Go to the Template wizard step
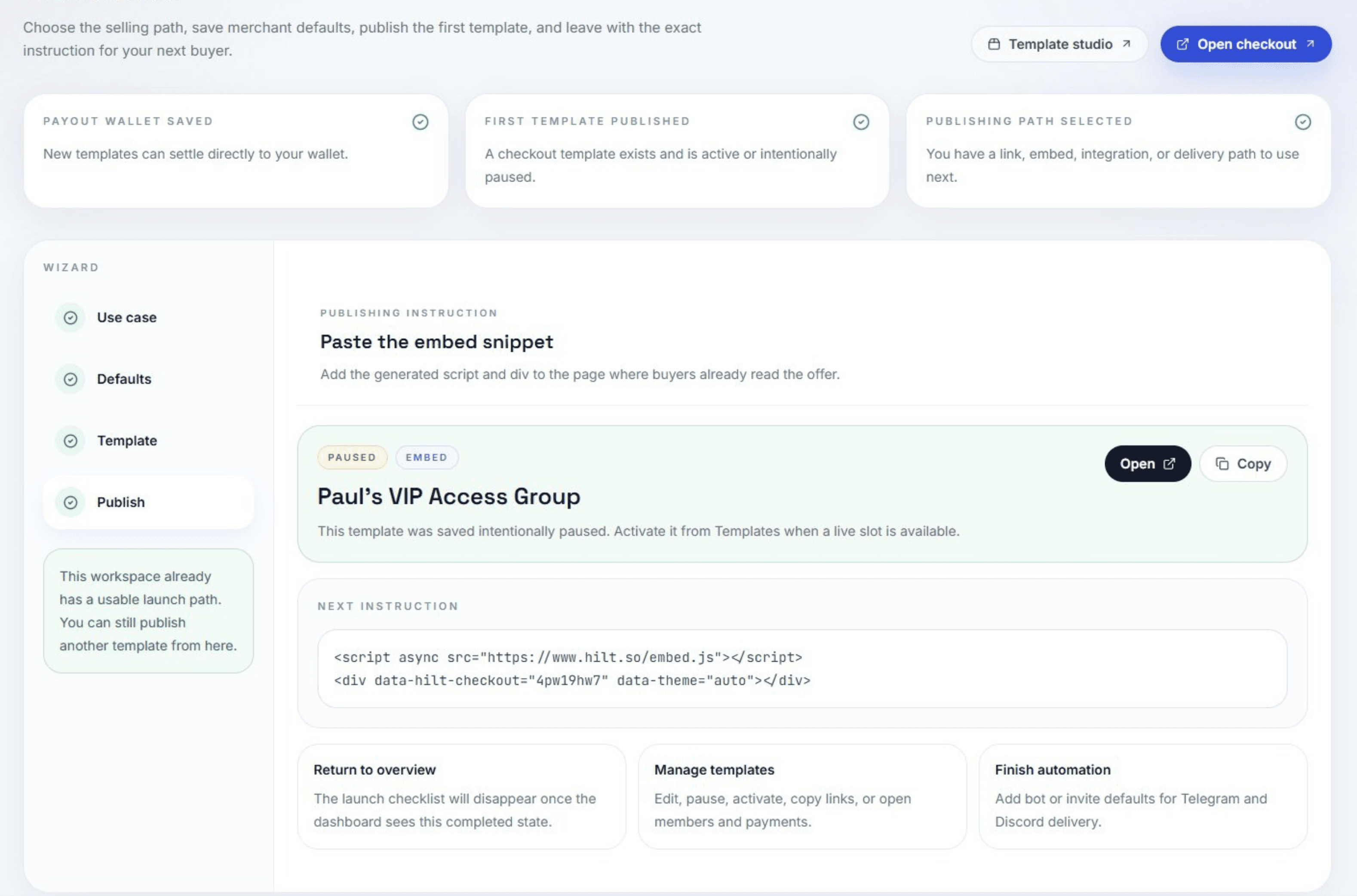Screen dimensions: 1357x896 pos(148,441)
